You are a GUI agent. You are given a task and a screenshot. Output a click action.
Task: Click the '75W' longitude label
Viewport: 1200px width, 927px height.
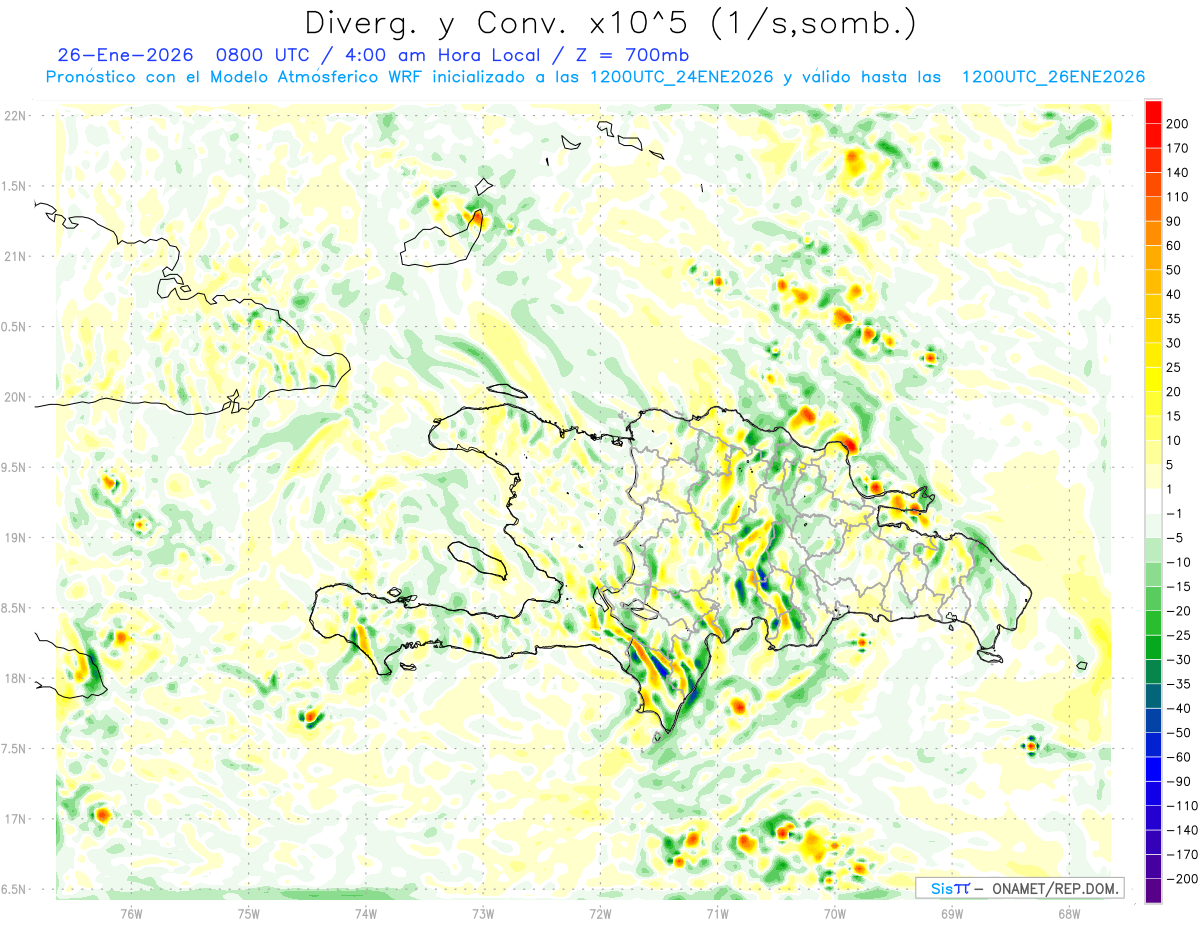248,912
